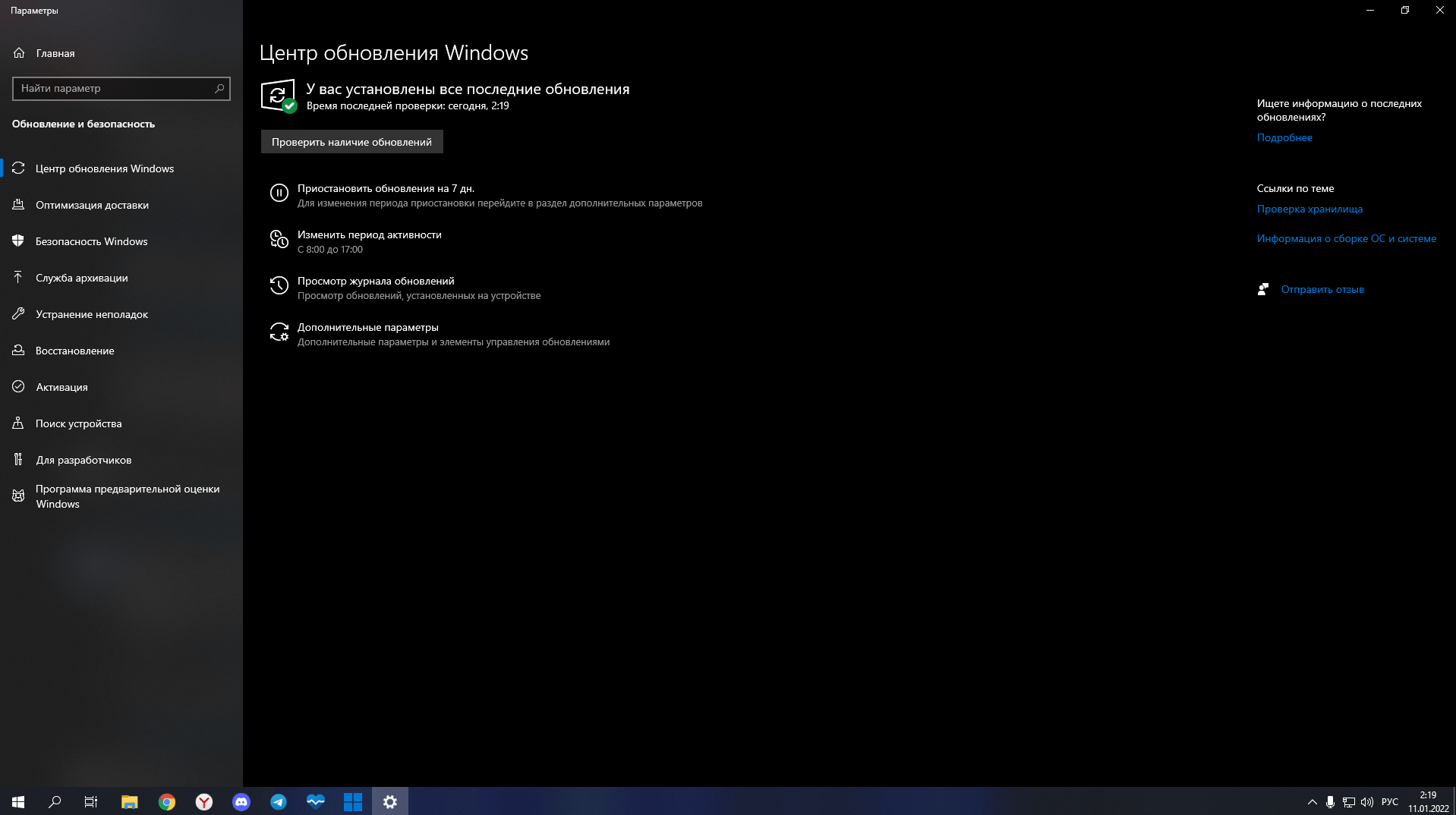1456x815 pixels.
Task: Open Discord from the taskbar
Action: coord(241,801)
